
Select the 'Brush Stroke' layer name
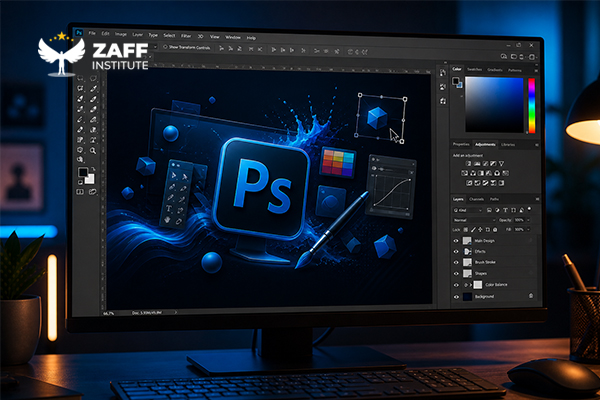(x=485, y=263)
